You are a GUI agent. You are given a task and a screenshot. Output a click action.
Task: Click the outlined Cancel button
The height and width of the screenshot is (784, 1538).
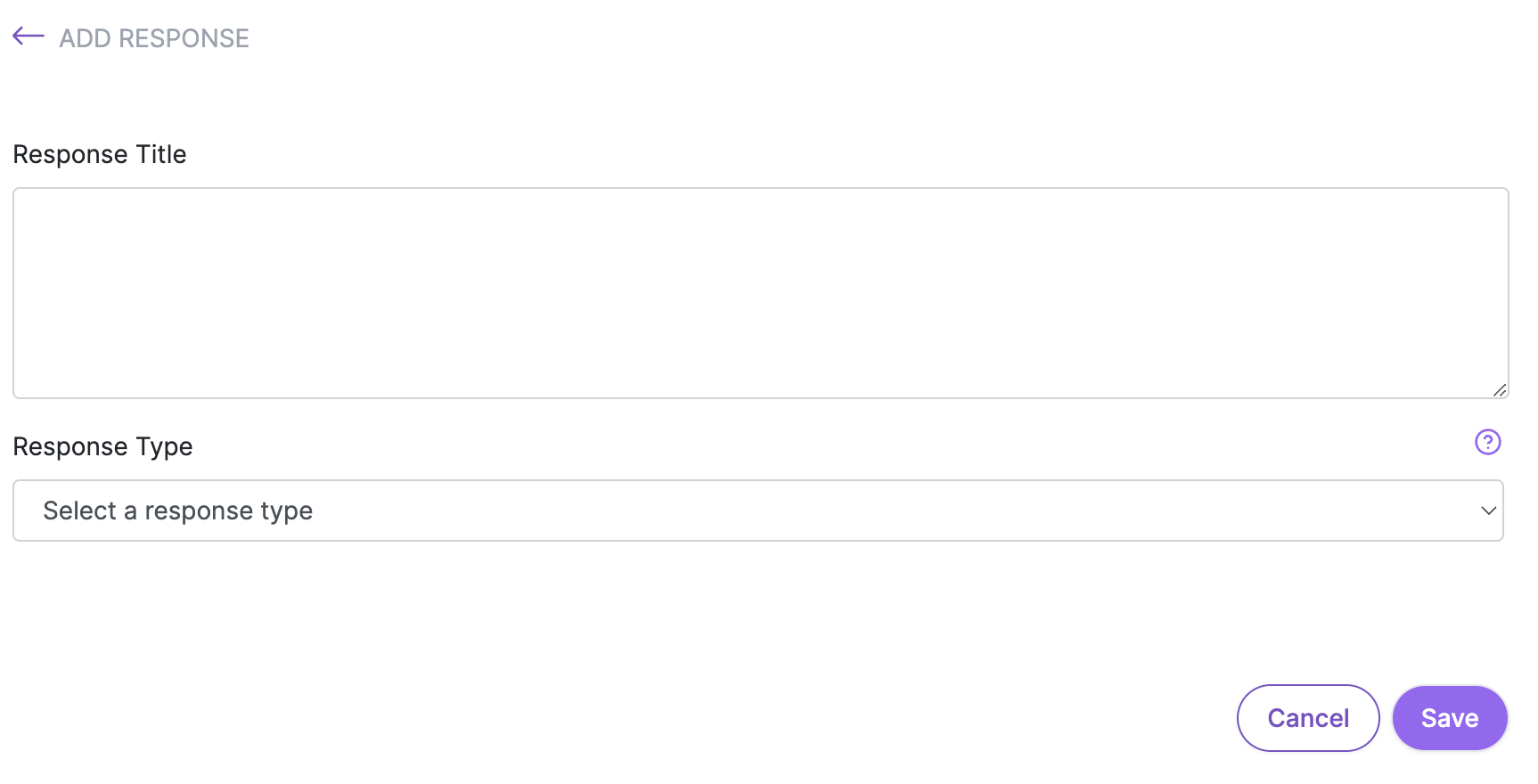[1308, 718]
